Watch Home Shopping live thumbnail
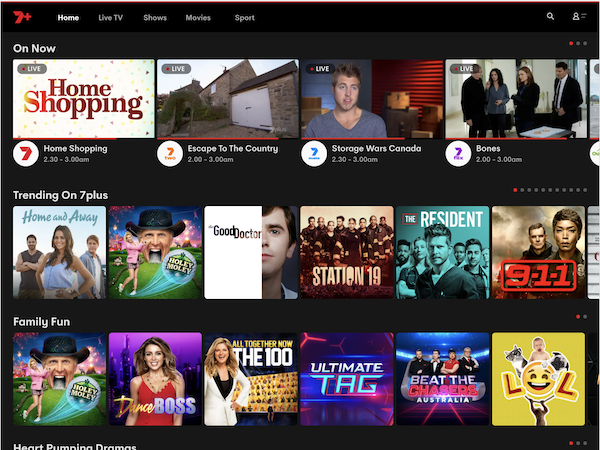 (x=84, y=98)
